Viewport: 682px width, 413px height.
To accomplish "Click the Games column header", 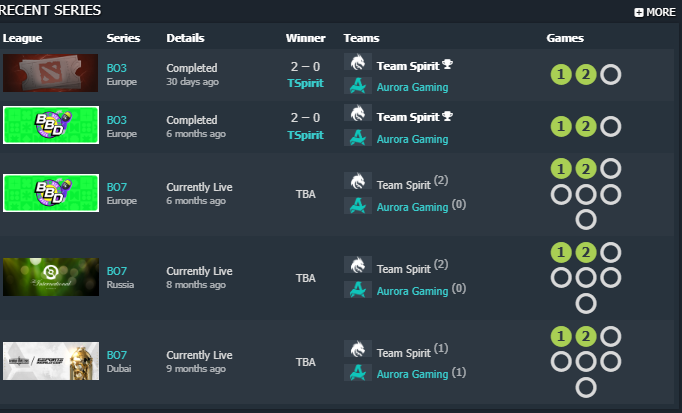I will tap(565, 38).
